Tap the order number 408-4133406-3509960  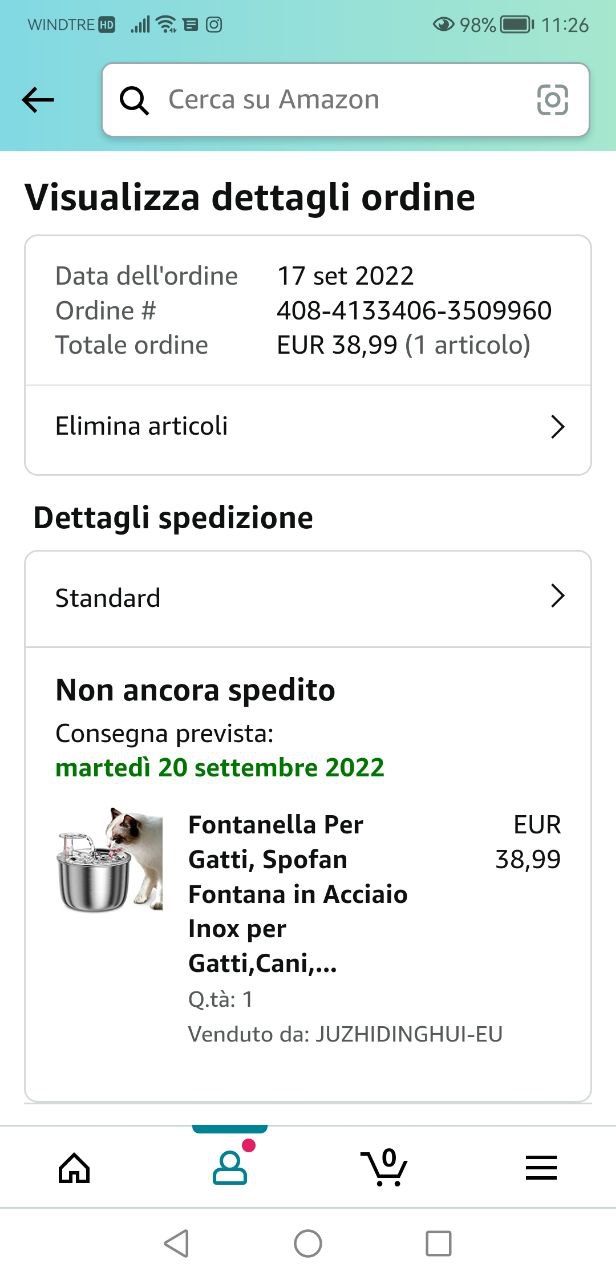coord(414,311)
